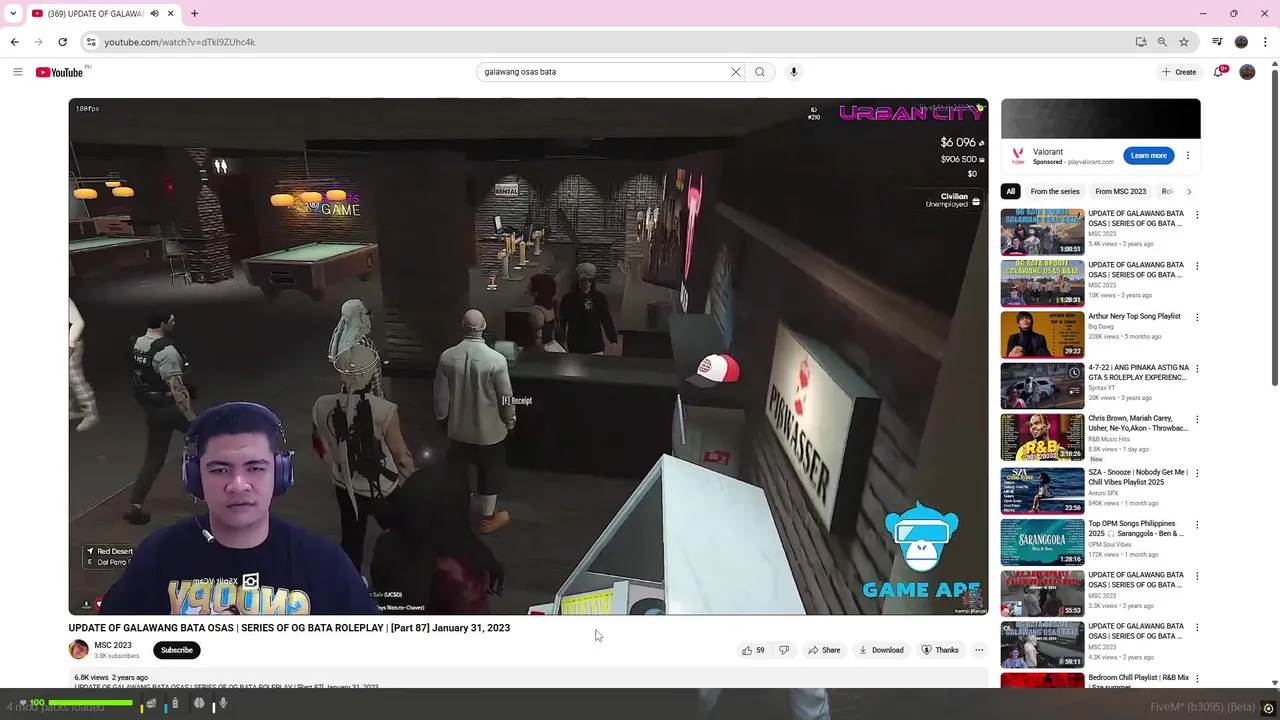Go to YouTube home via logo
The width and height of the screenshot is (1280, 720).
(59, 72)
